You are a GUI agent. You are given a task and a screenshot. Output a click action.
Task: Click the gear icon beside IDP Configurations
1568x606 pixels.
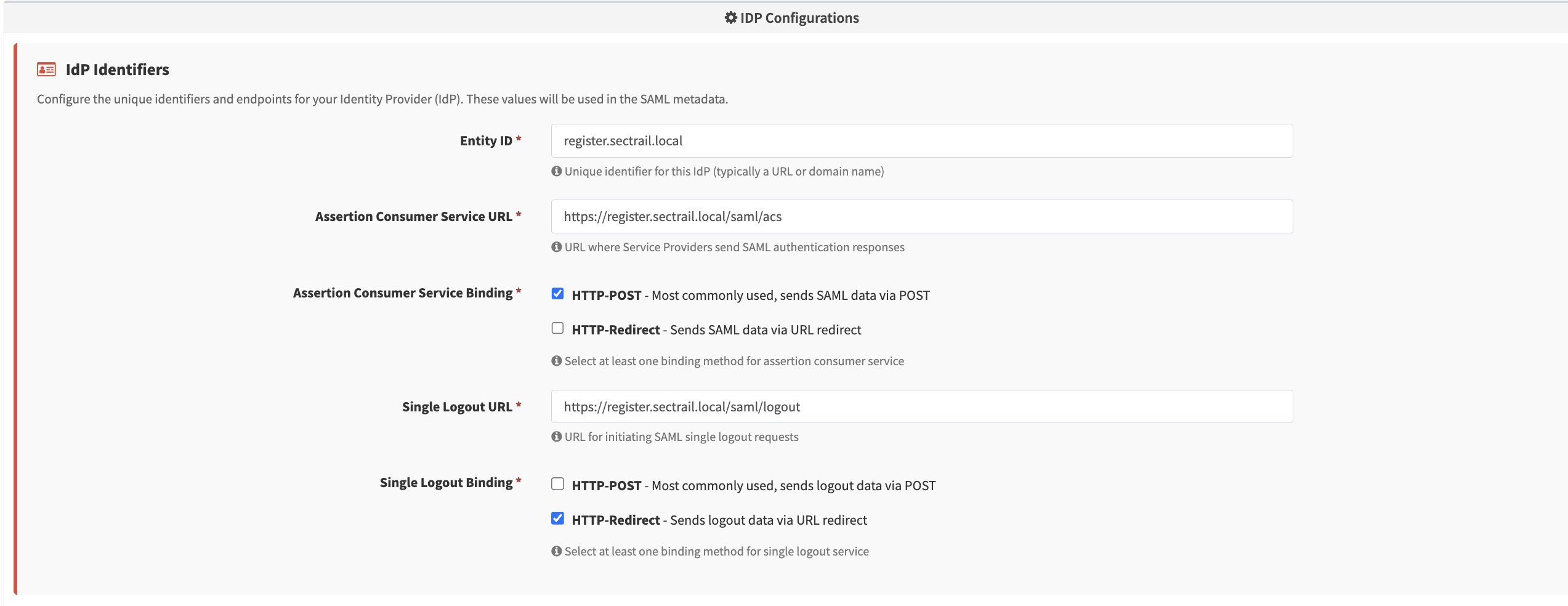[x=730, y=18]
